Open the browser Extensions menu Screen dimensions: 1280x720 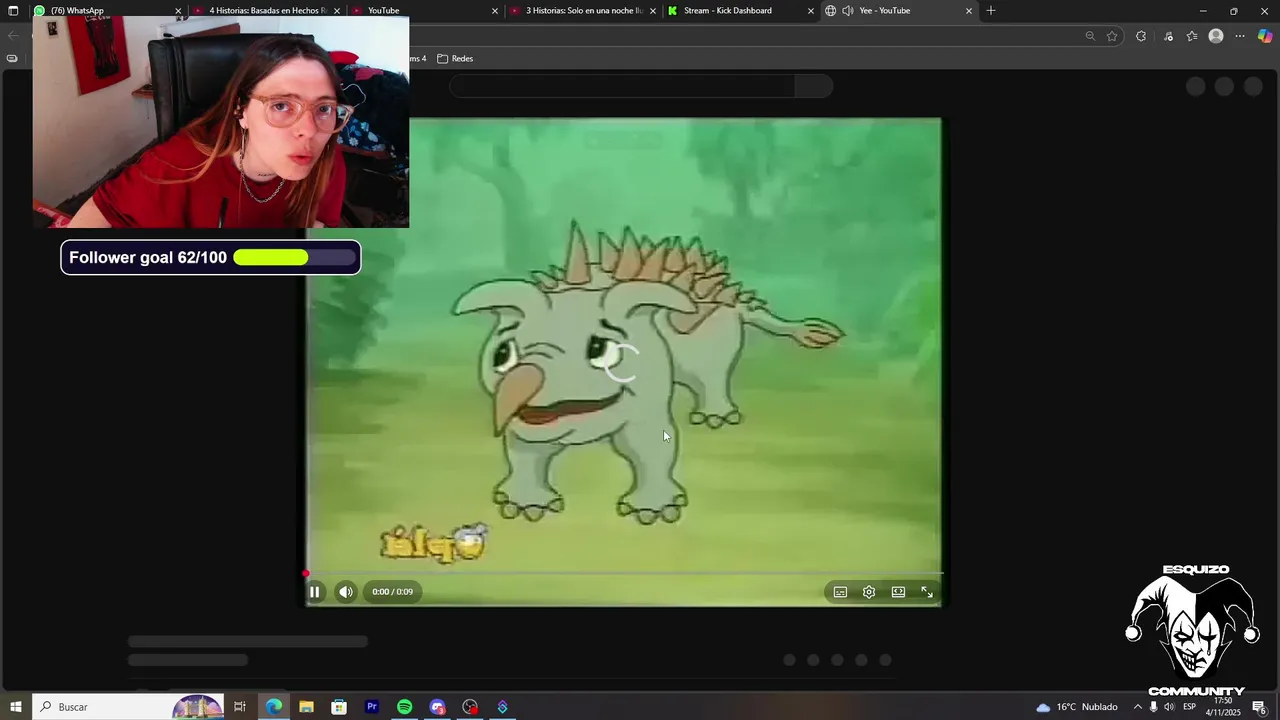pos(1141,36)
